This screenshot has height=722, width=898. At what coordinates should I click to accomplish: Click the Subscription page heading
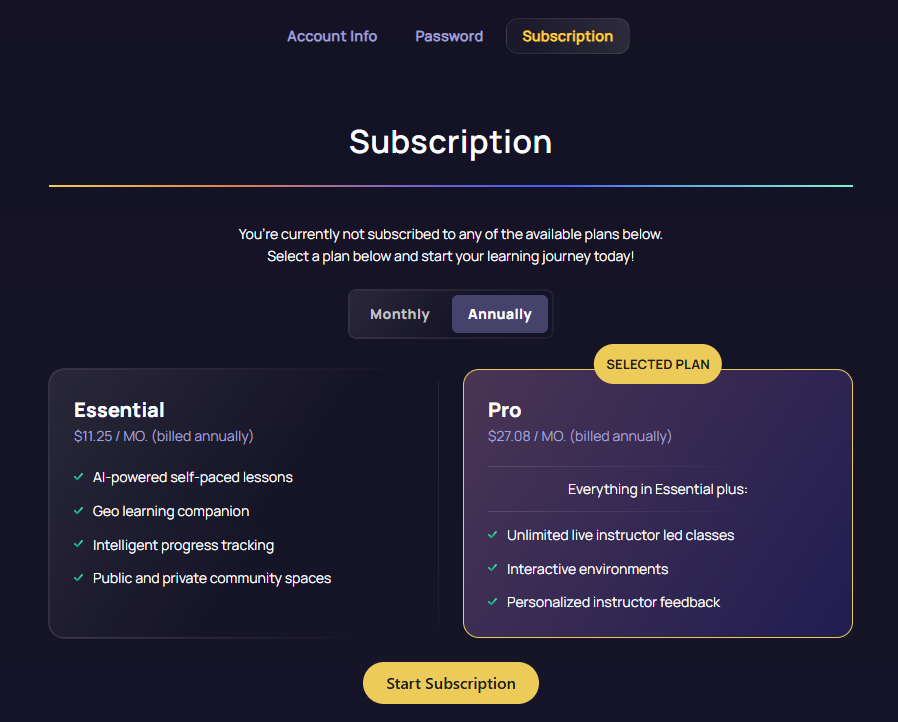[x=450, y=141]
